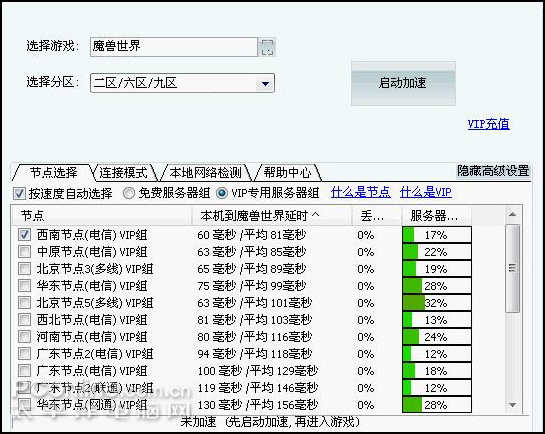Select VIP专用服务器组 radio button
The image size is (545, 434).
222,193
